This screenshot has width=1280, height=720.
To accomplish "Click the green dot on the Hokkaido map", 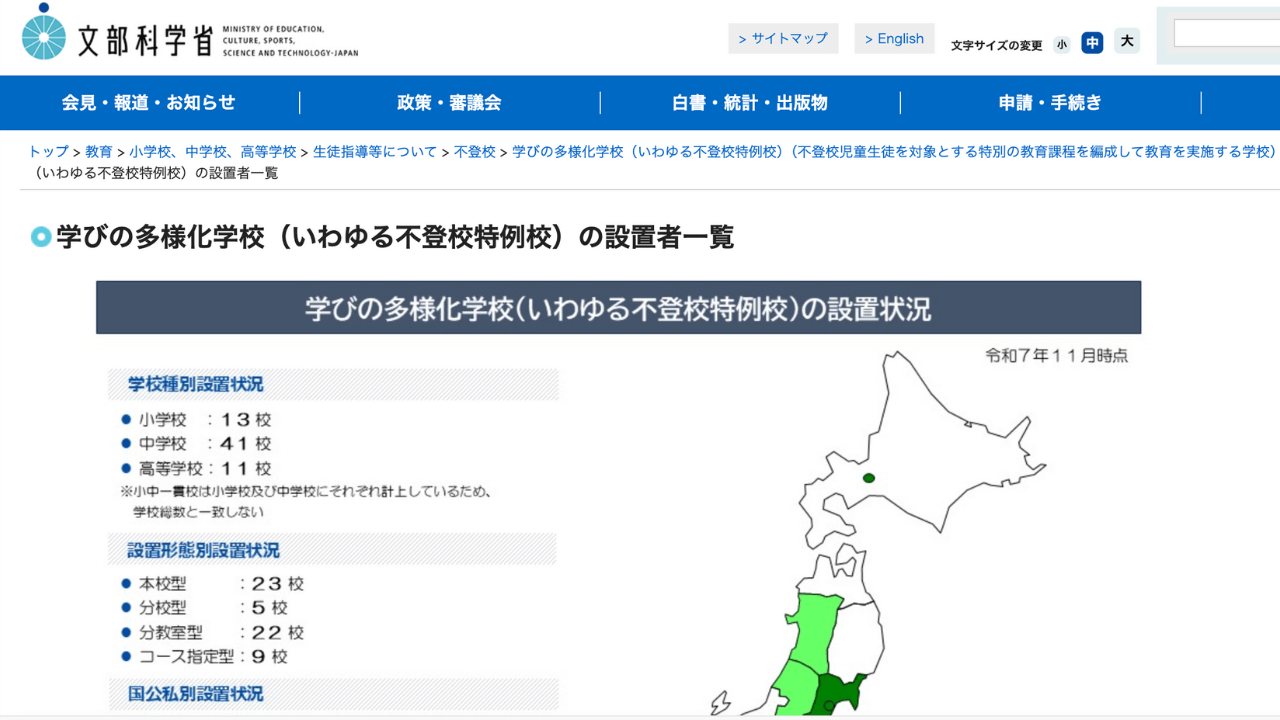I will click(x=869, y=478).
